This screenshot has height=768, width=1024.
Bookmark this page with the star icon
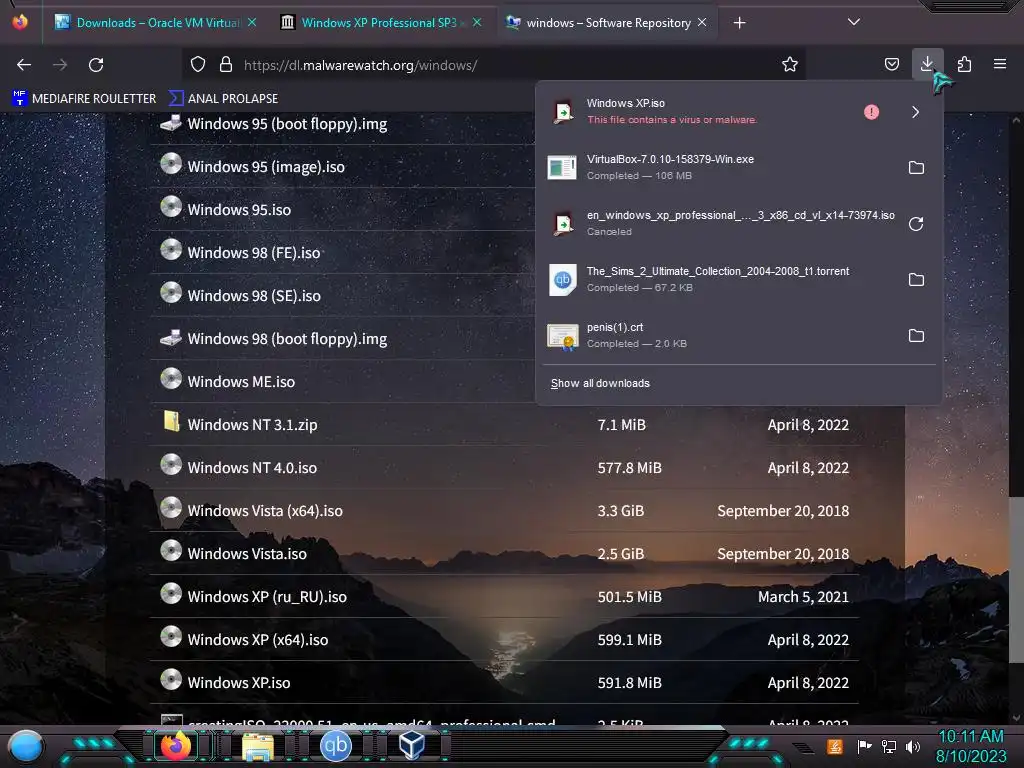pyautogui.click(x=790, y=65)
